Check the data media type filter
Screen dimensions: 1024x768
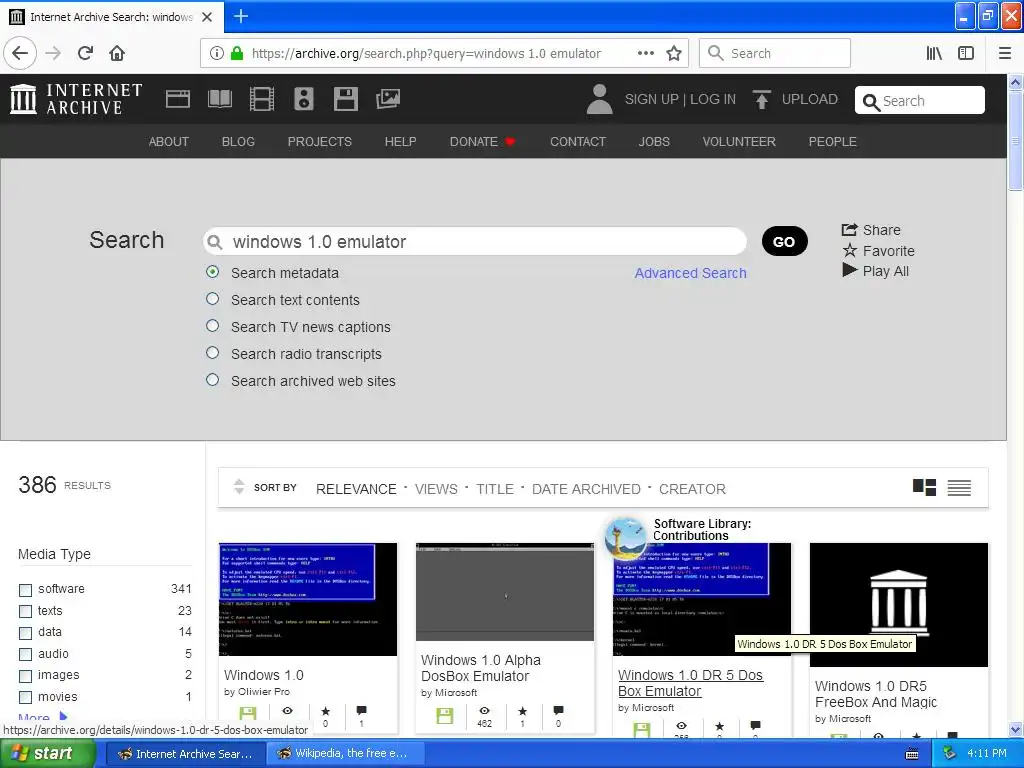point(25,633)
